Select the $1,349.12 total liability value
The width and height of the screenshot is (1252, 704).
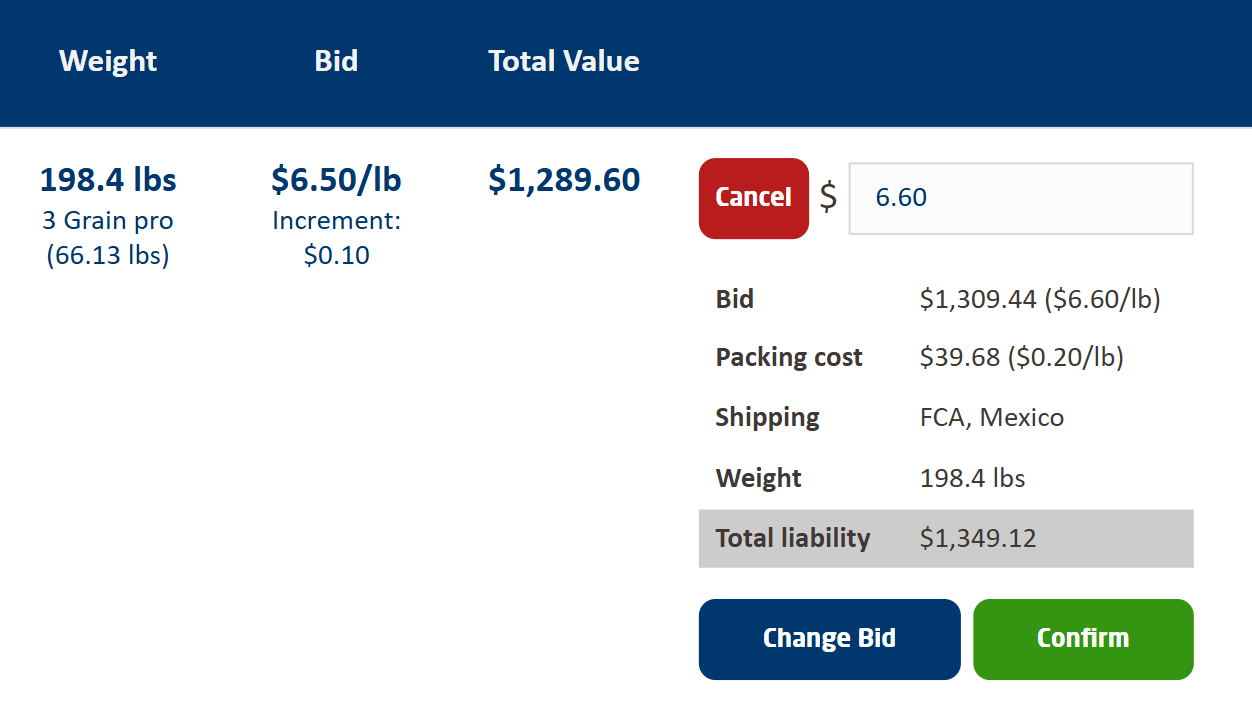pyautogui.click(x=978, y=538)
